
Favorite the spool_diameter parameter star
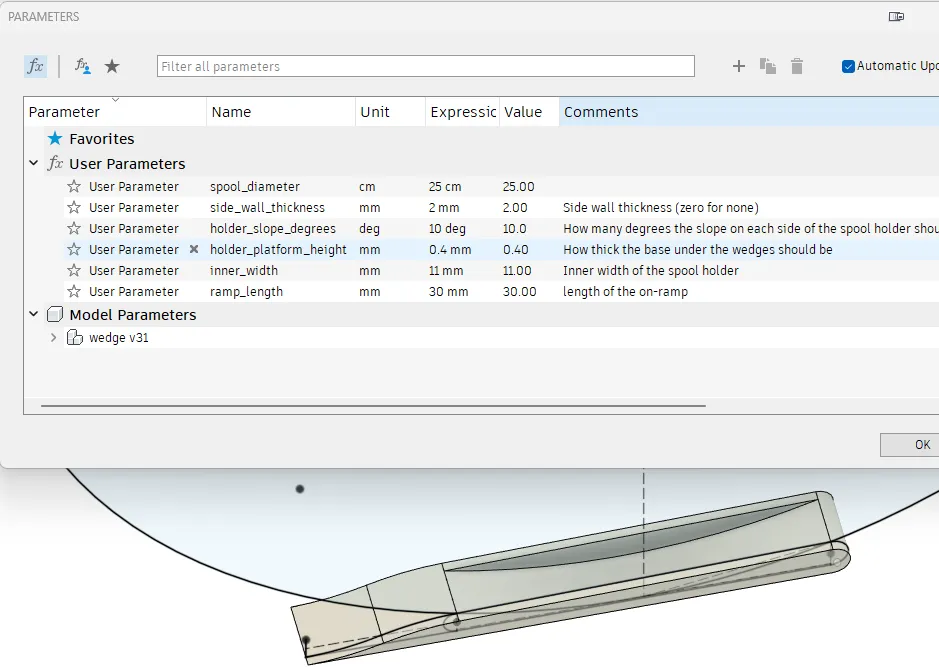pyautogui.click(x=74, y=187)
